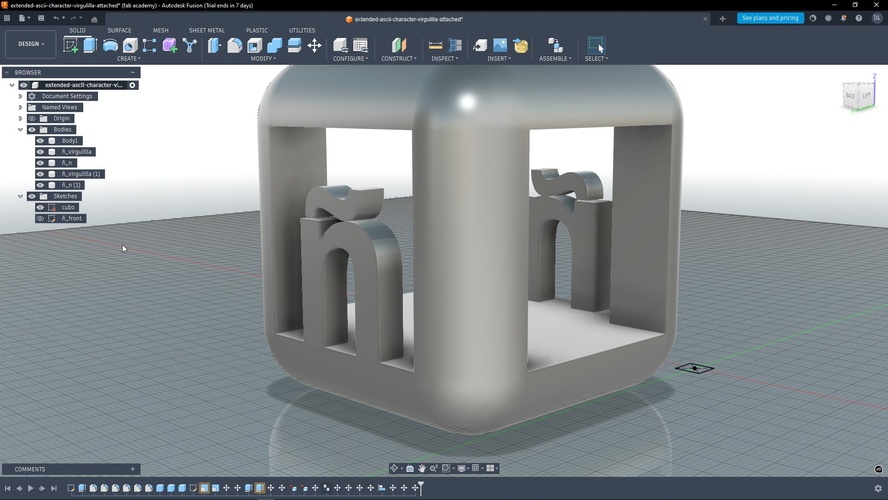Click the Insert Decal icon

[x=520, y=45]
